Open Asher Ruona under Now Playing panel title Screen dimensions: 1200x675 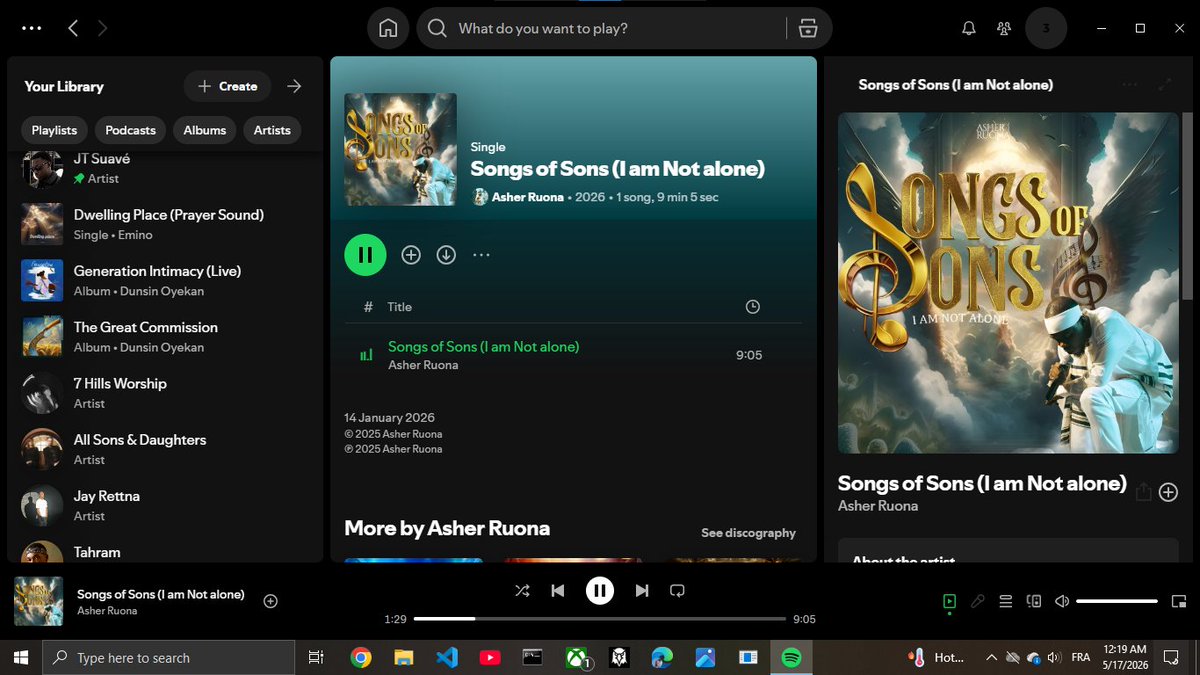click(x=878, y=506)
